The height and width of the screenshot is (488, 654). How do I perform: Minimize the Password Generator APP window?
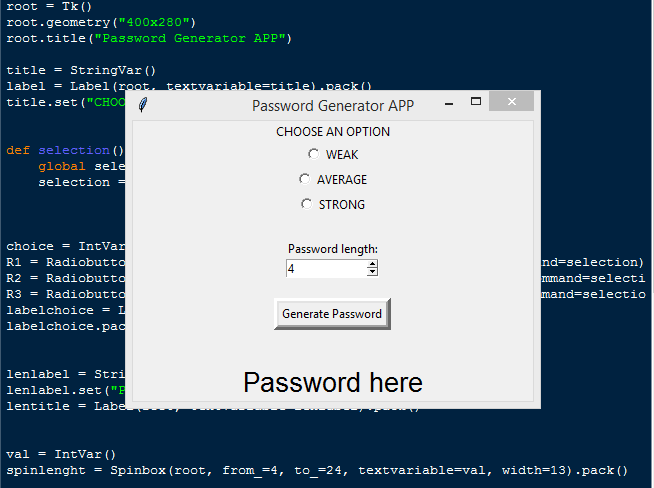449,103
